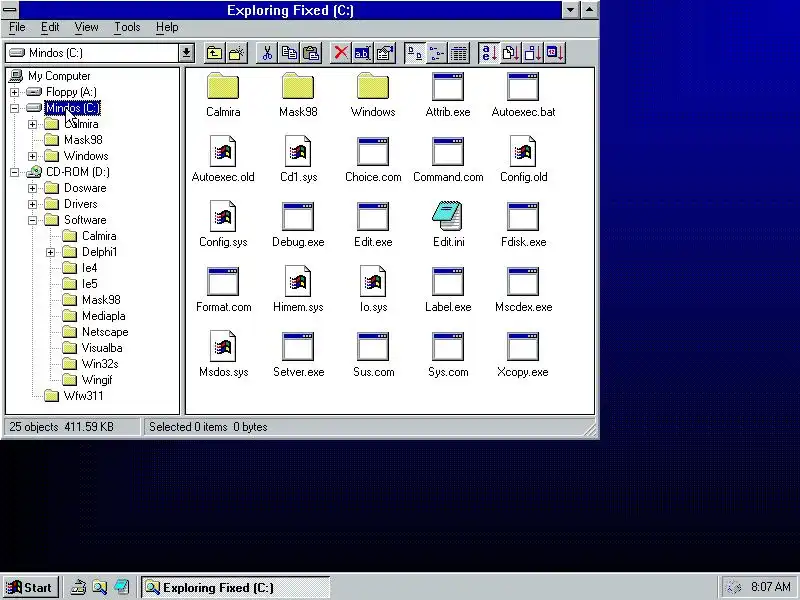Viewport: 800px width, 600px height.
Task: Click Exploring Fixed (C:) taskbar button
Action: [x=236, y=587]
